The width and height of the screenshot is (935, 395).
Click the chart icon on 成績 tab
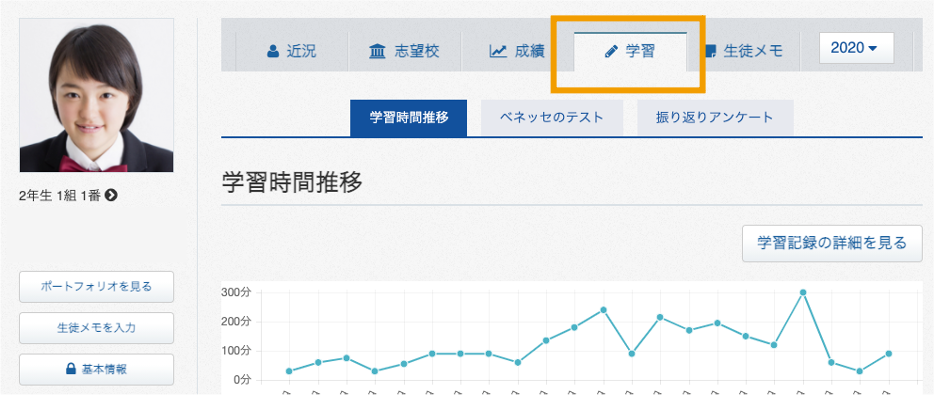point(498,51)
